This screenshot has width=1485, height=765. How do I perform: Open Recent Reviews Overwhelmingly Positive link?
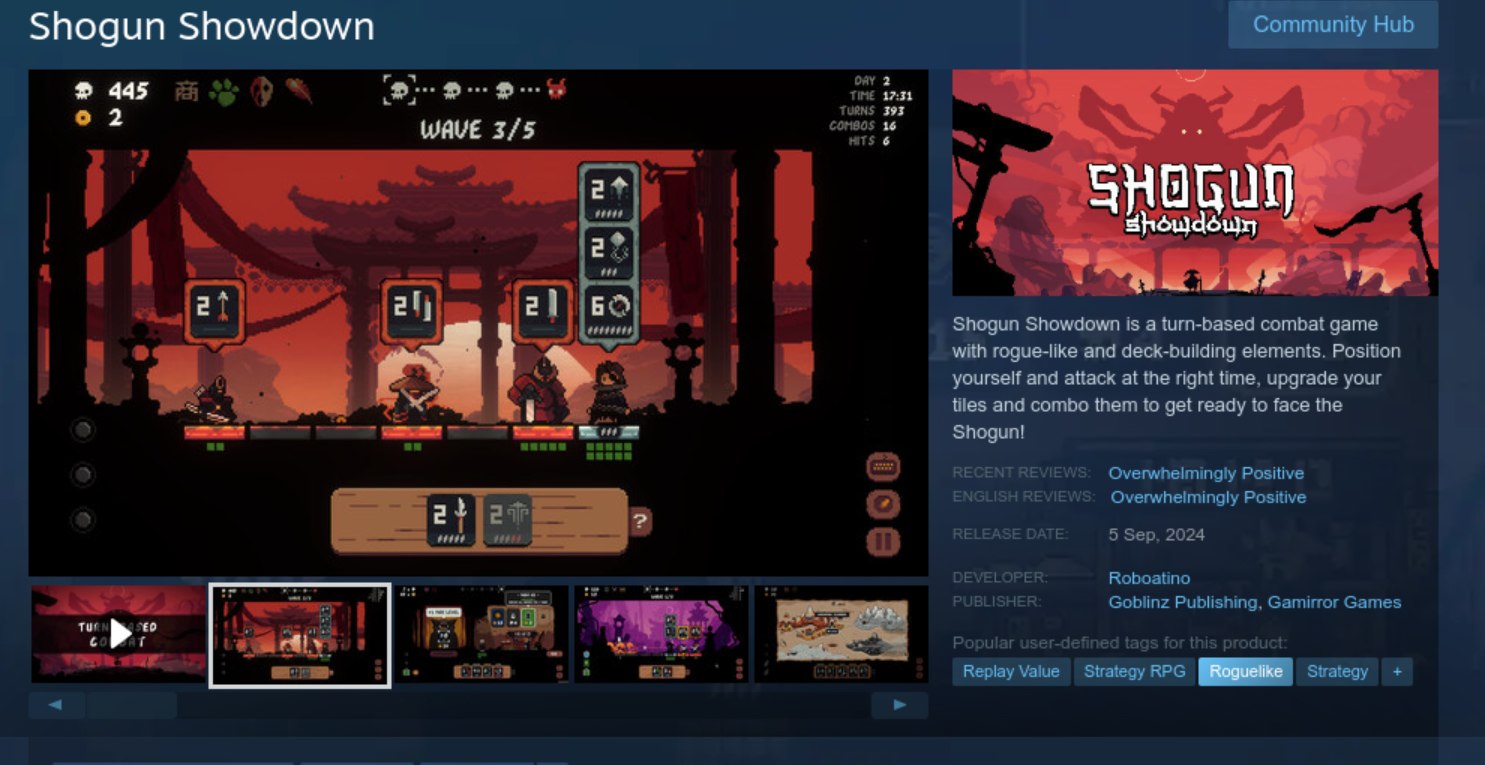click(x=1206, y=473)
